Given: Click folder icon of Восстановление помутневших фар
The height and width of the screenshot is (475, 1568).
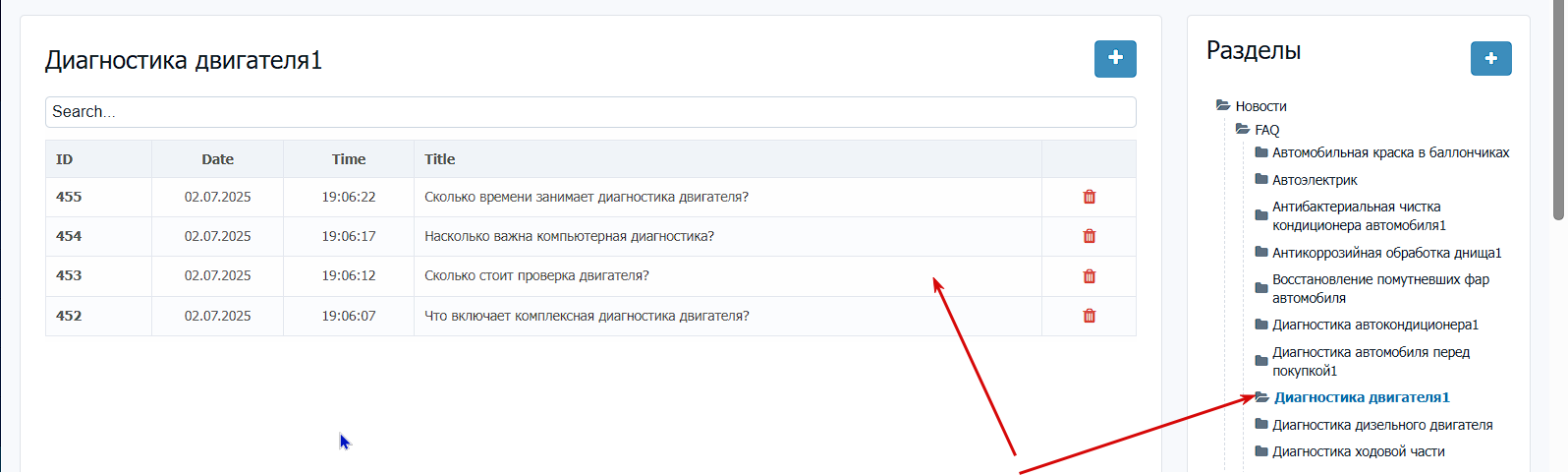Looking at the screenshot, I should [x=1261, y=287].
